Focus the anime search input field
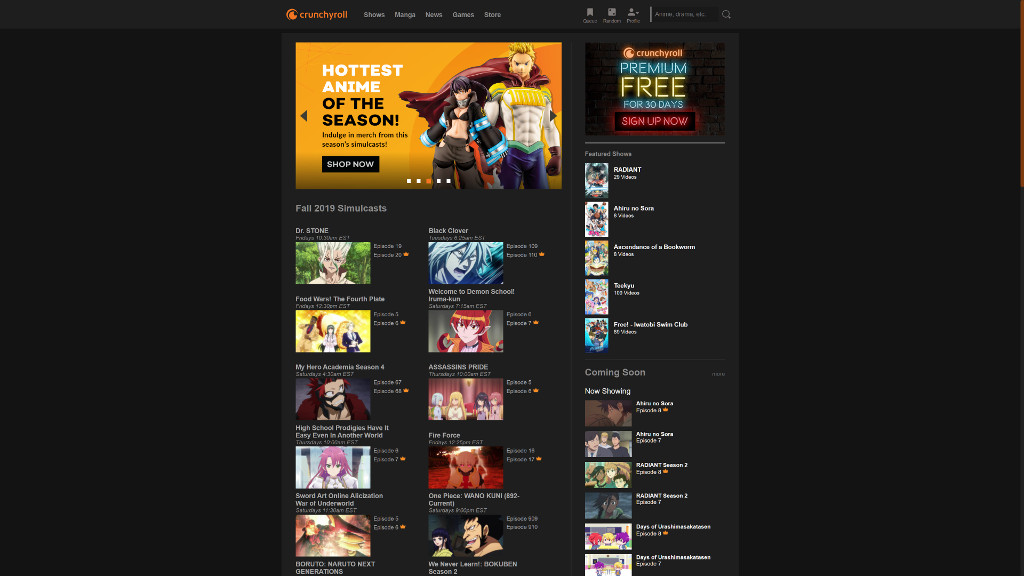The width and height of the screenshot is (1024, 576). pyautogui.click(x=684, y=14)
